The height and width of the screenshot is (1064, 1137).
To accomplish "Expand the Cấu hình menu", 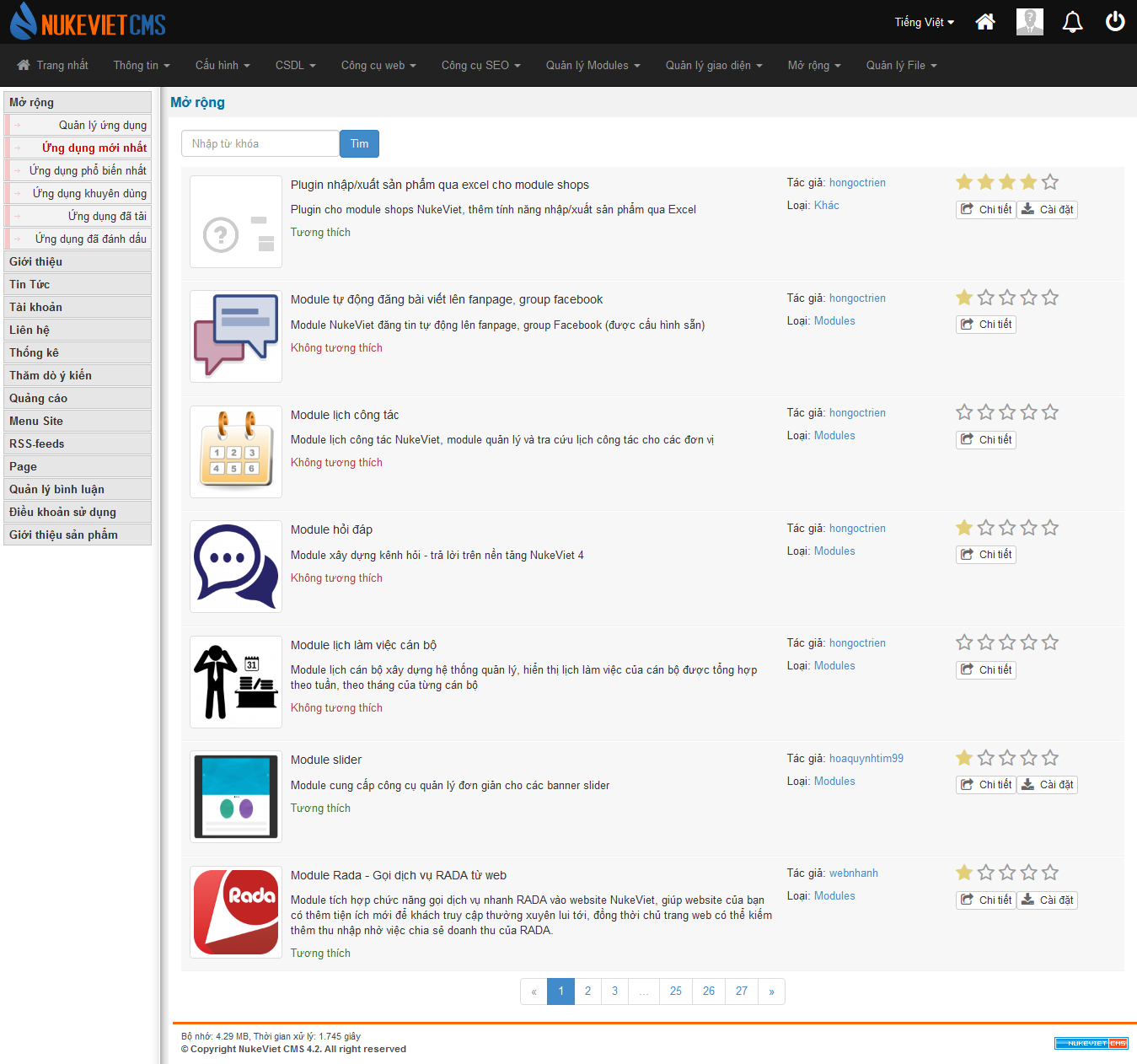I will pos(223,65).
